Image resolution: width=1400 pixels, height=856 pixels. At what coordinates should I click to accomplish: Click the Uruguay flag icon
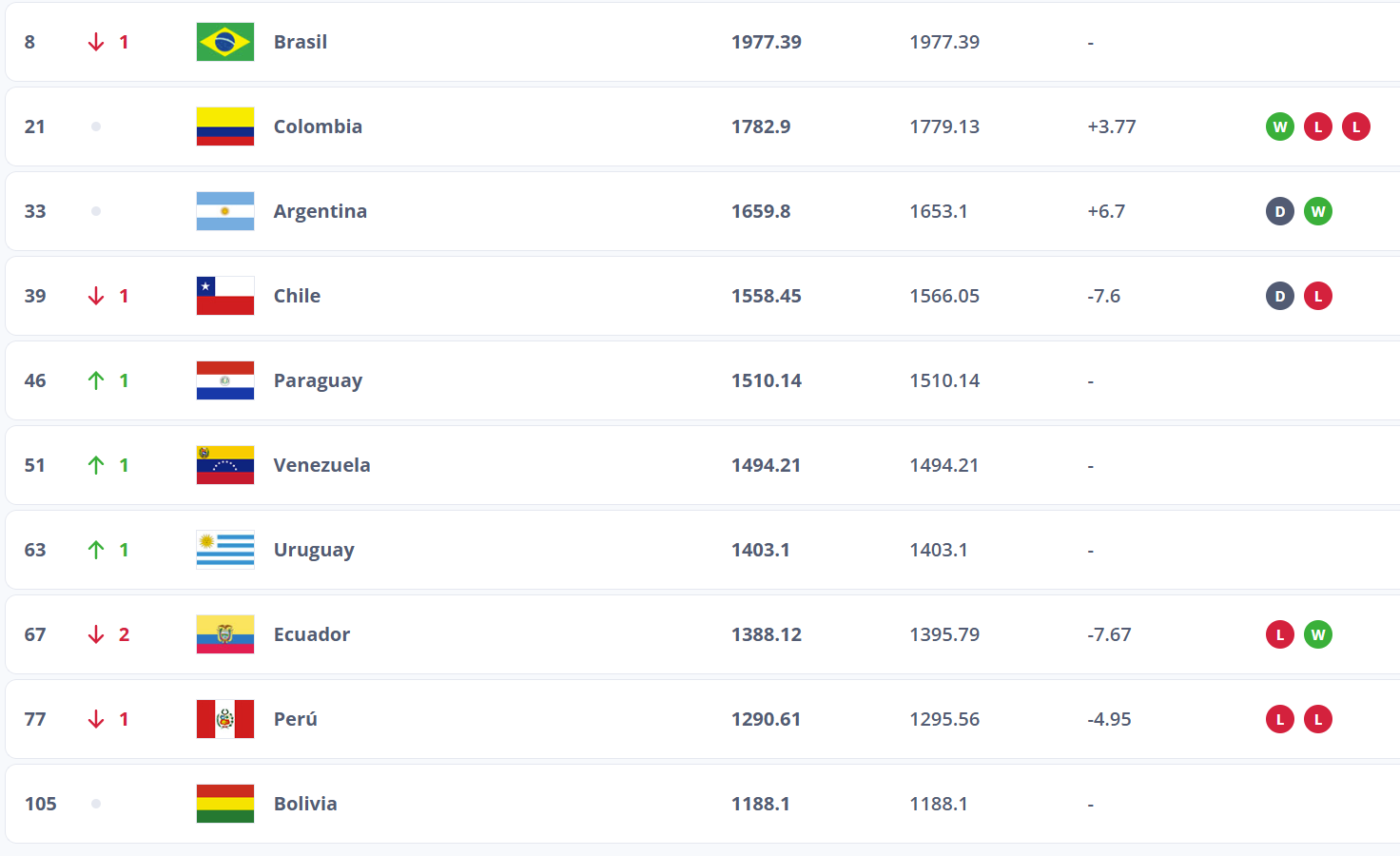(225, 550)
